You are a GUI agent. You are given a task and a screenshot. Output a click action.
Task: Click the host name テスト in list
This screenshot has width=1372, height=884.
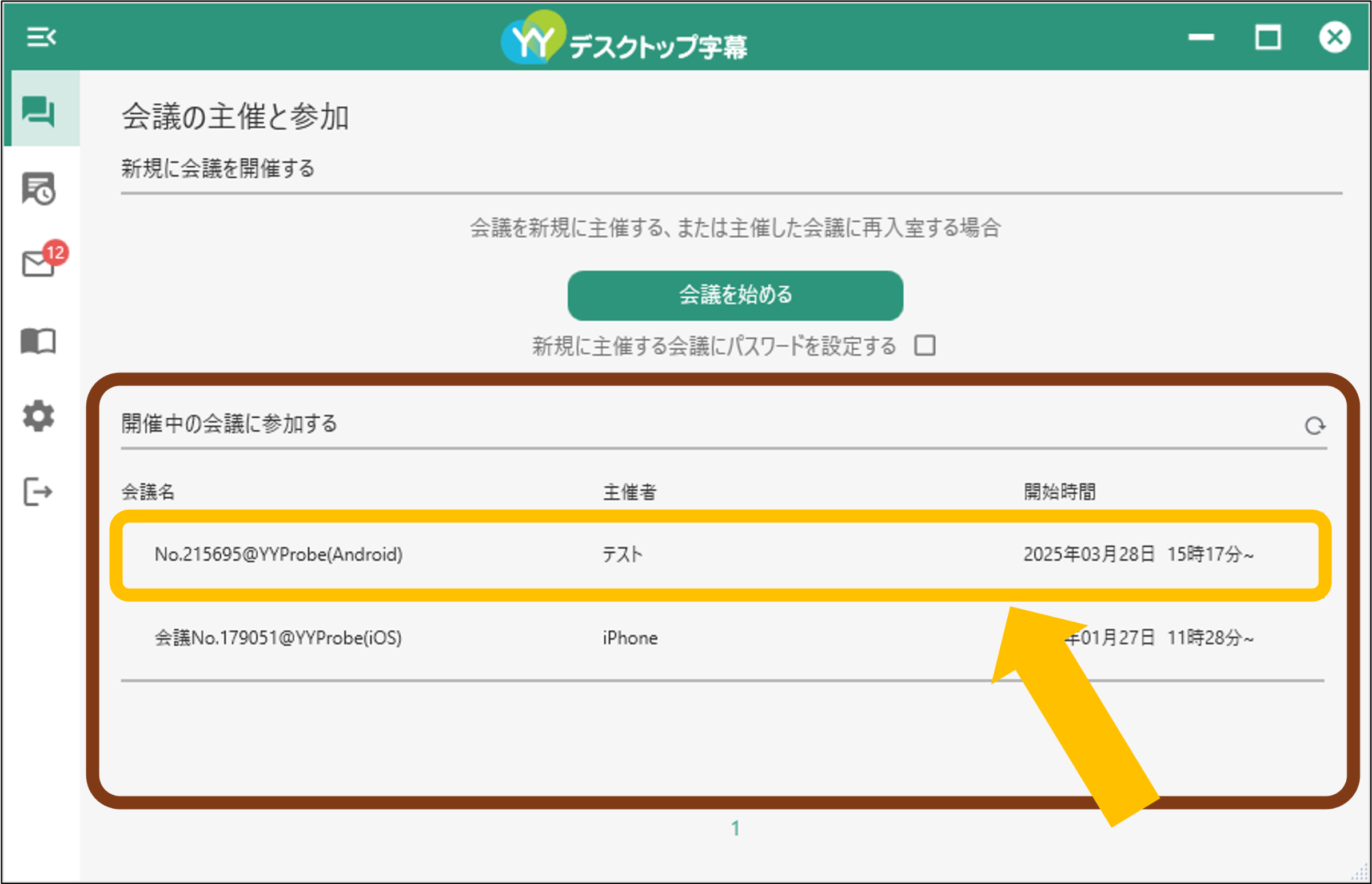click(x=623, y=555)
